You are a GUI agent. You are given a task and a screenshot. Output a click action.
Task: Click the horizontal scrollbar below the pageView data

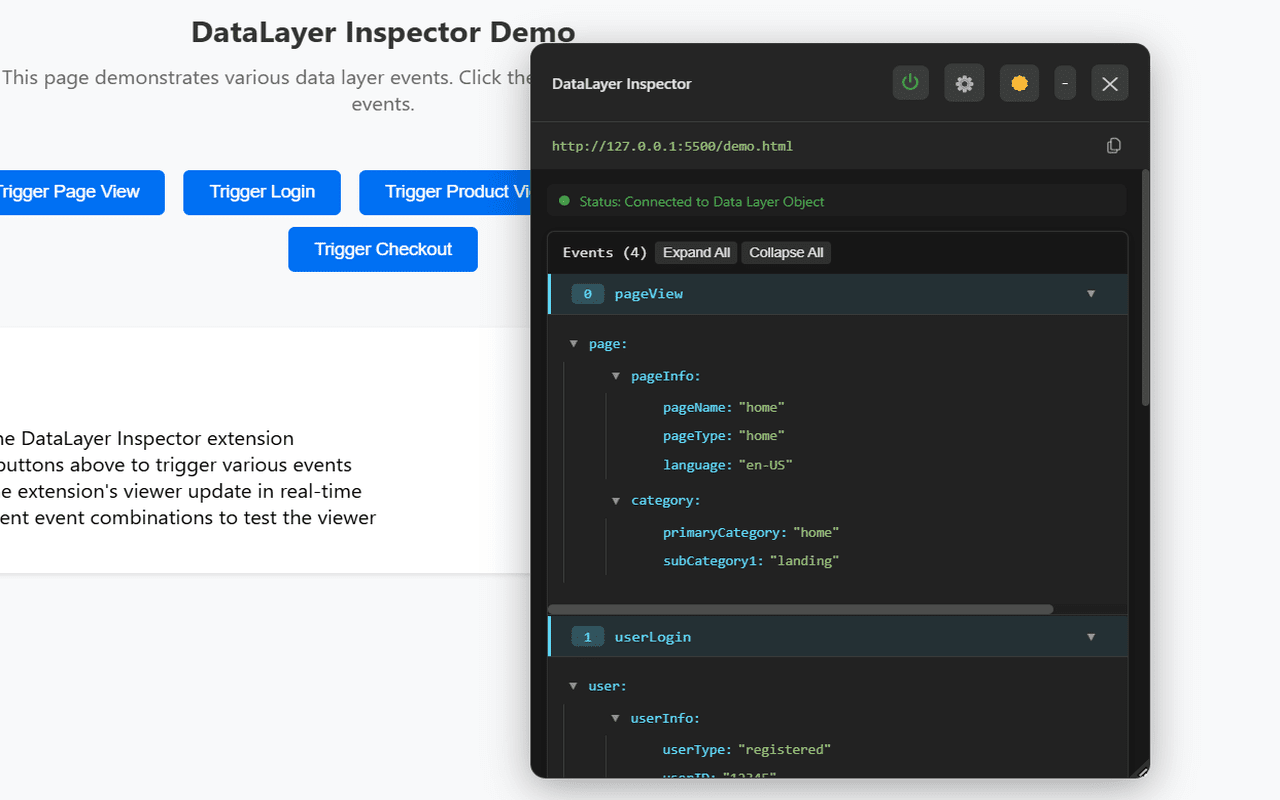[800, 608]
